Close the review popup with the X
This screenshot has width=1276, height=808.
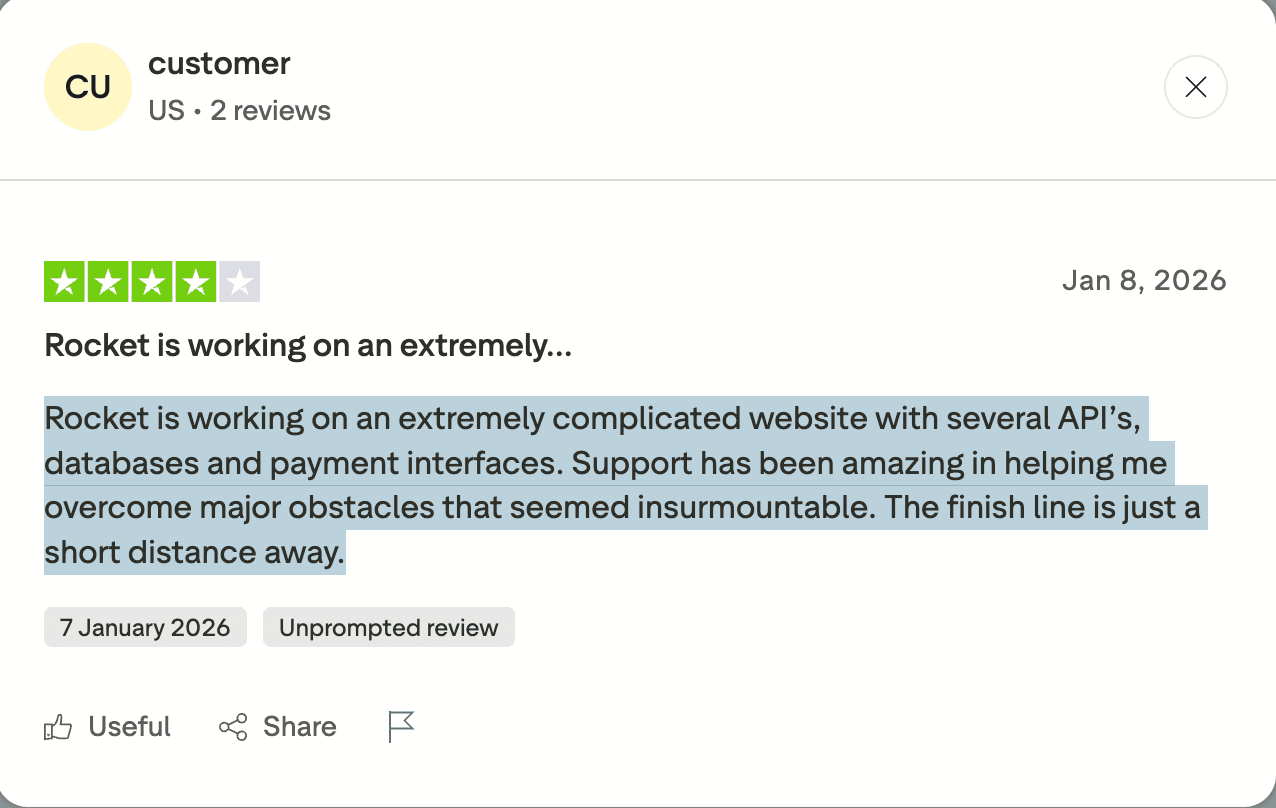1195,87
